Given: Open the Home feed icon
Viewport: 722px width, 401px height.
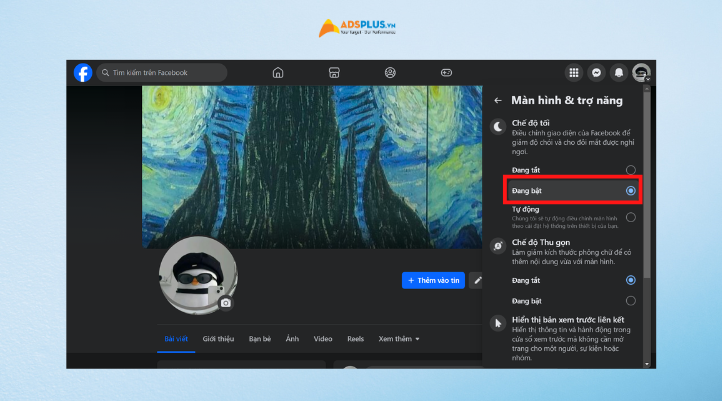Looking at the screenshot, I should (x=278, y=73).
